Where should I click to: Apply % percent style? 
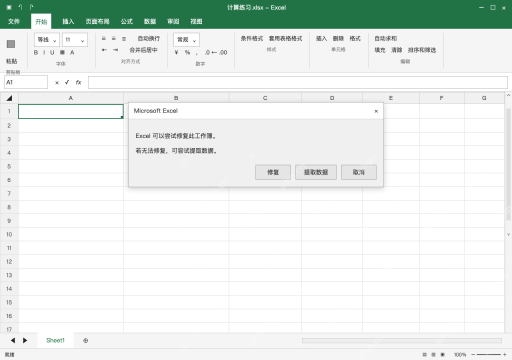[x=187, y=52]
